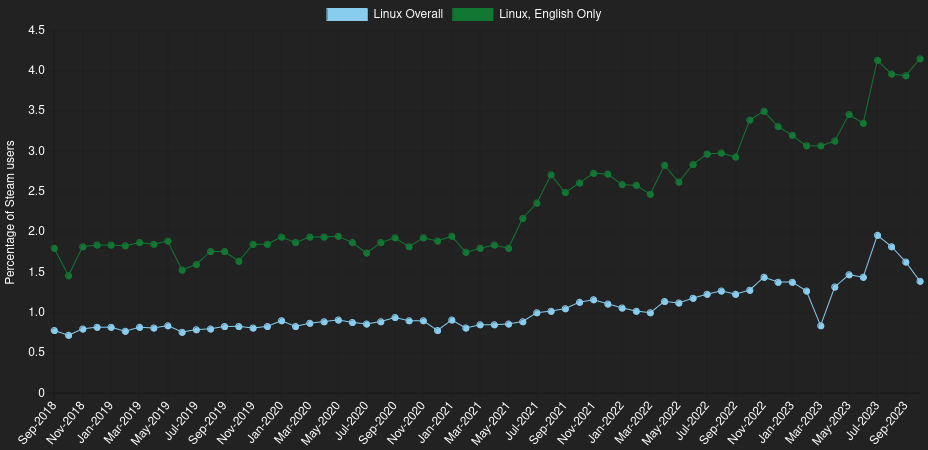Screen dimensions: 928x450
Task: Click the 4.5 y-axis tick label
Action: [36, 30]
